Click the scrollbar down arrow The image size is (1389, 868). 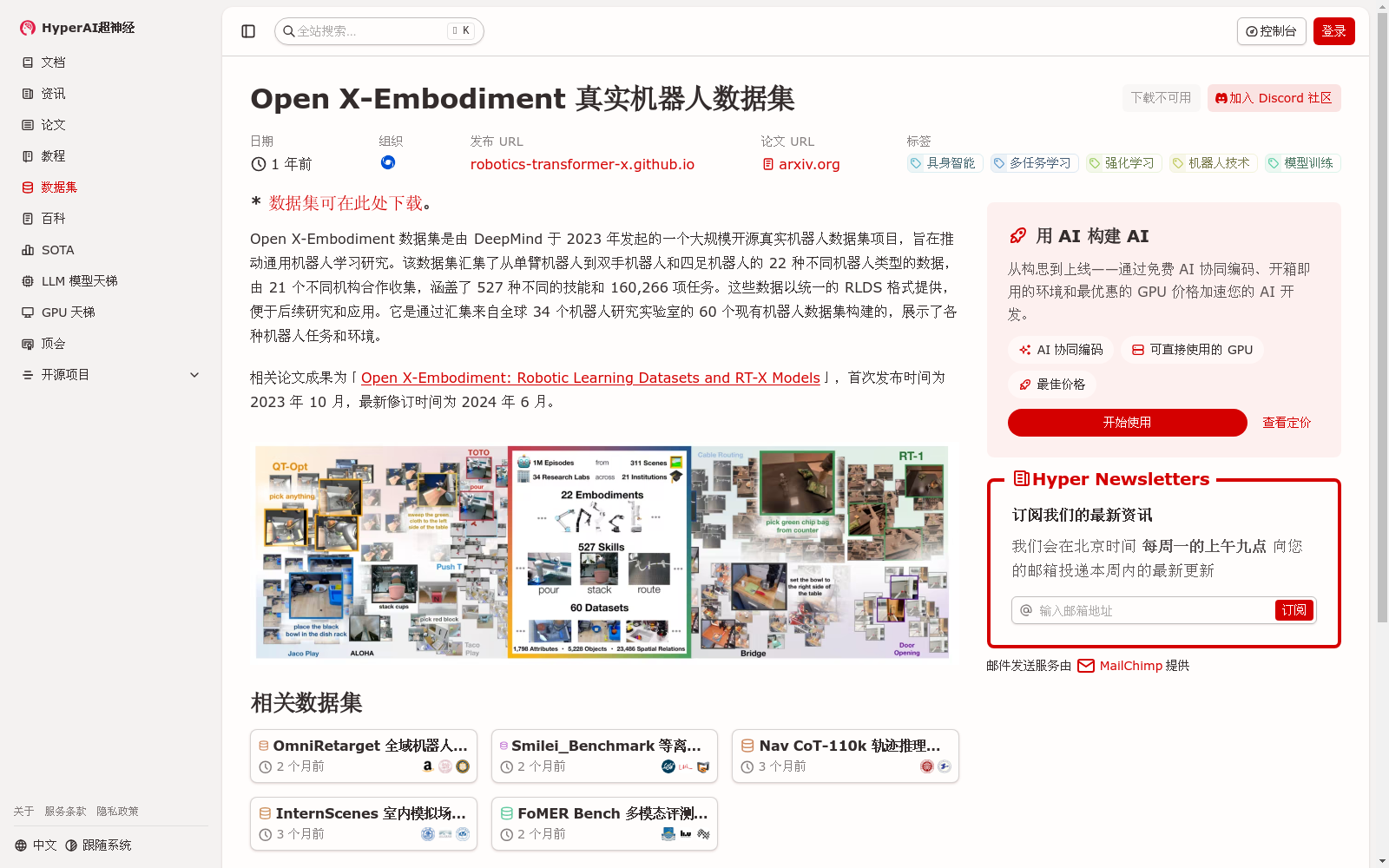[x=1382, y=861]
